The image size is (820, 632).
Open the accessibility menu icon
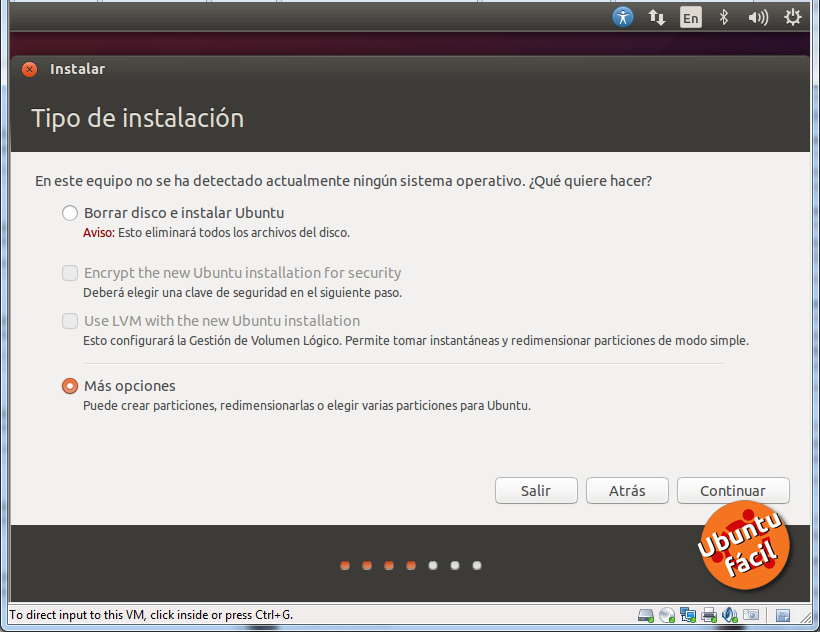click(622, 17)
